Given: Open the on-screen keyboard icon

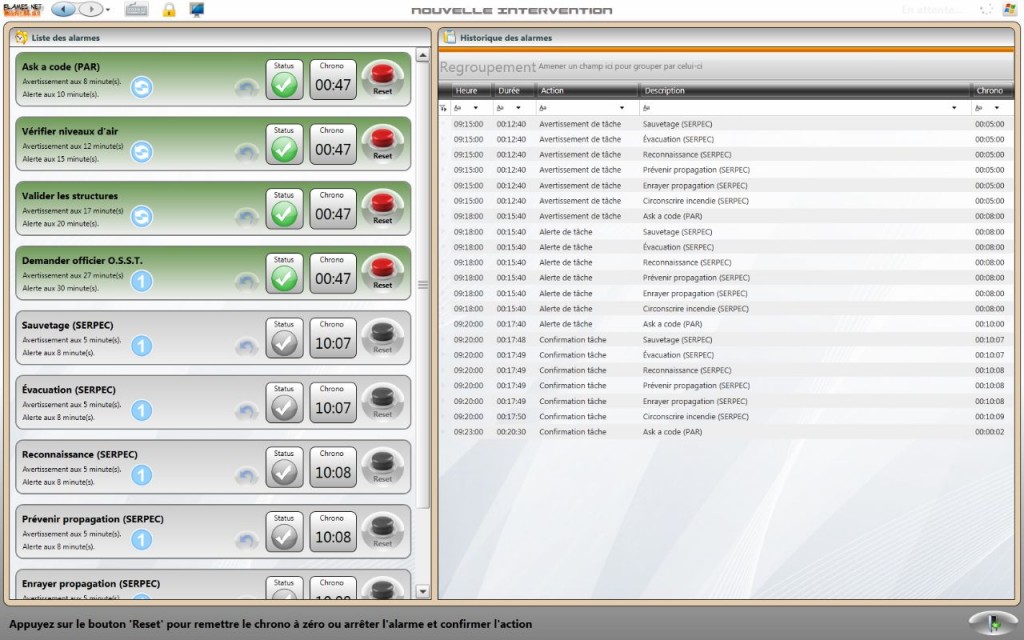Looking at the screenshot, I should point(137,10).
